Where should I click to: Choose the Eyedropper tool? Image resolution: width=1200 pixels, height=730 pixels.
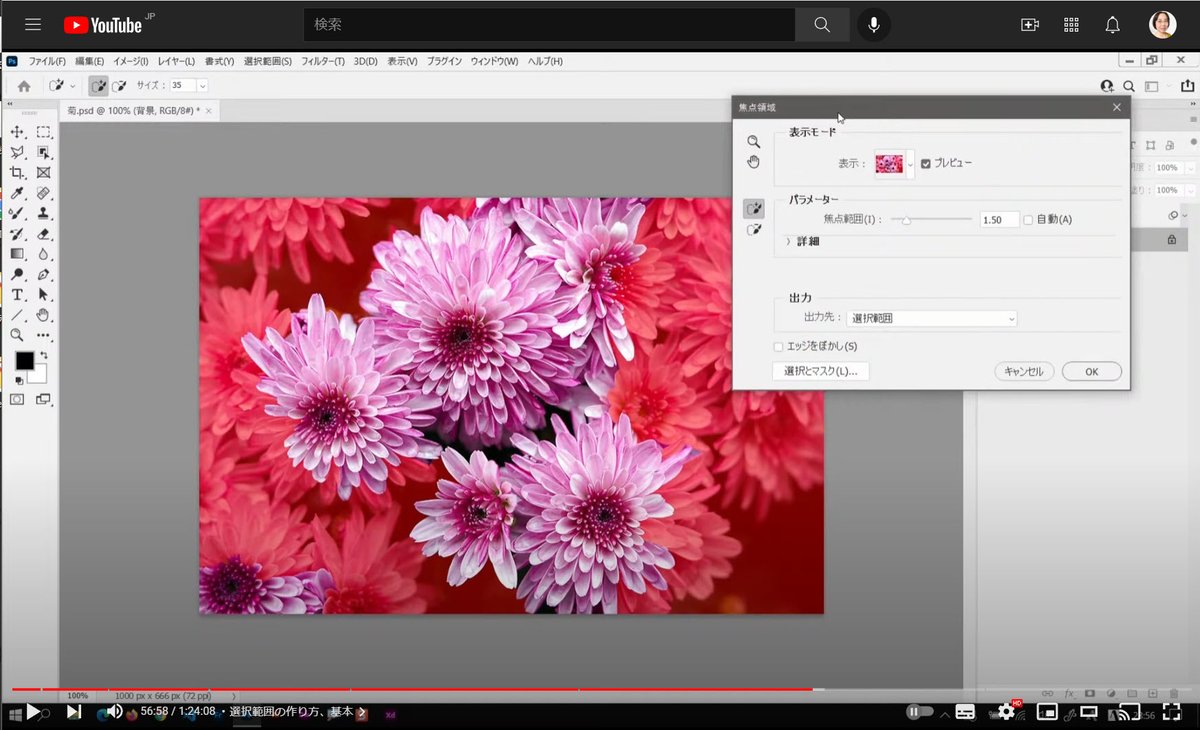tap(17, 193)
